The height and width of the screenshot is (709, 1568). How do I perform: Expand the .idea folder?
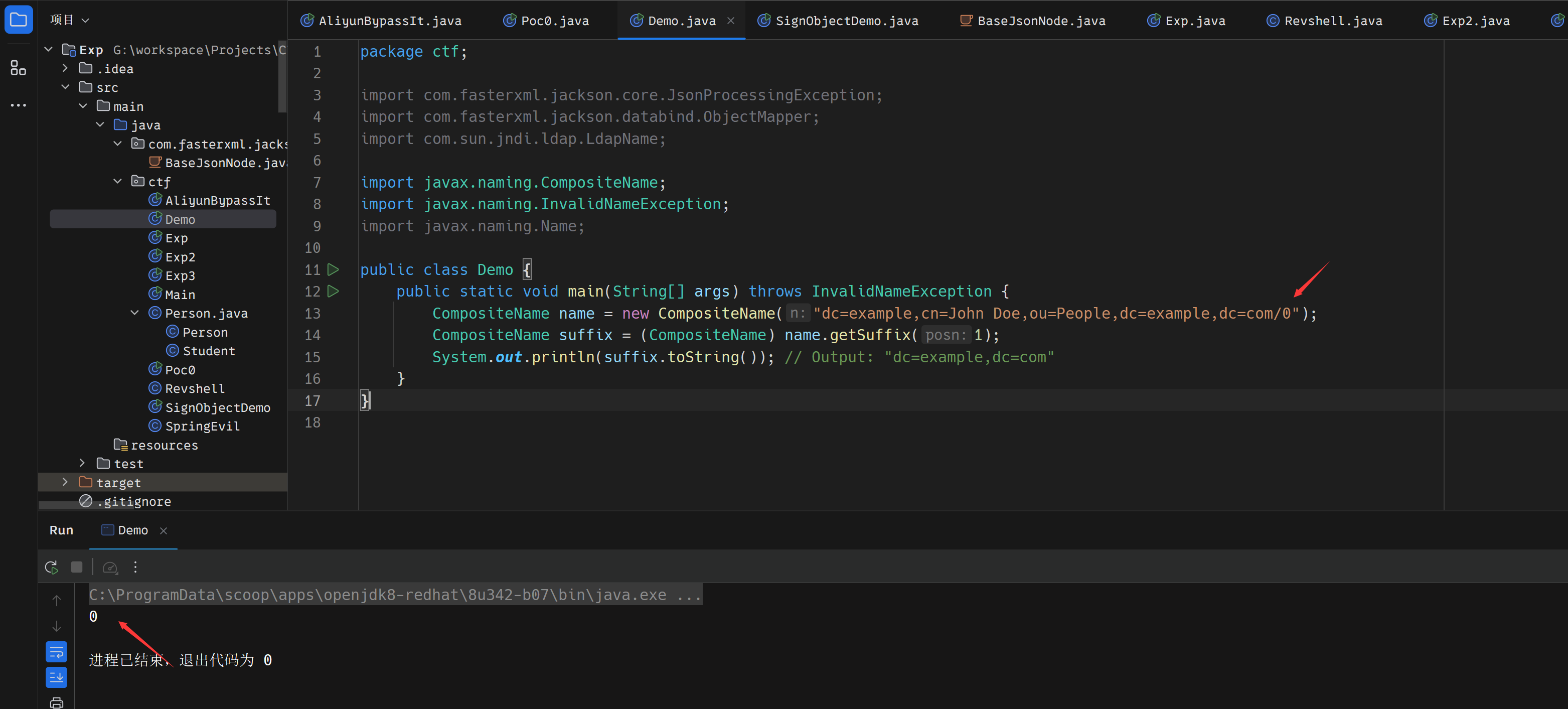(65, 68)
